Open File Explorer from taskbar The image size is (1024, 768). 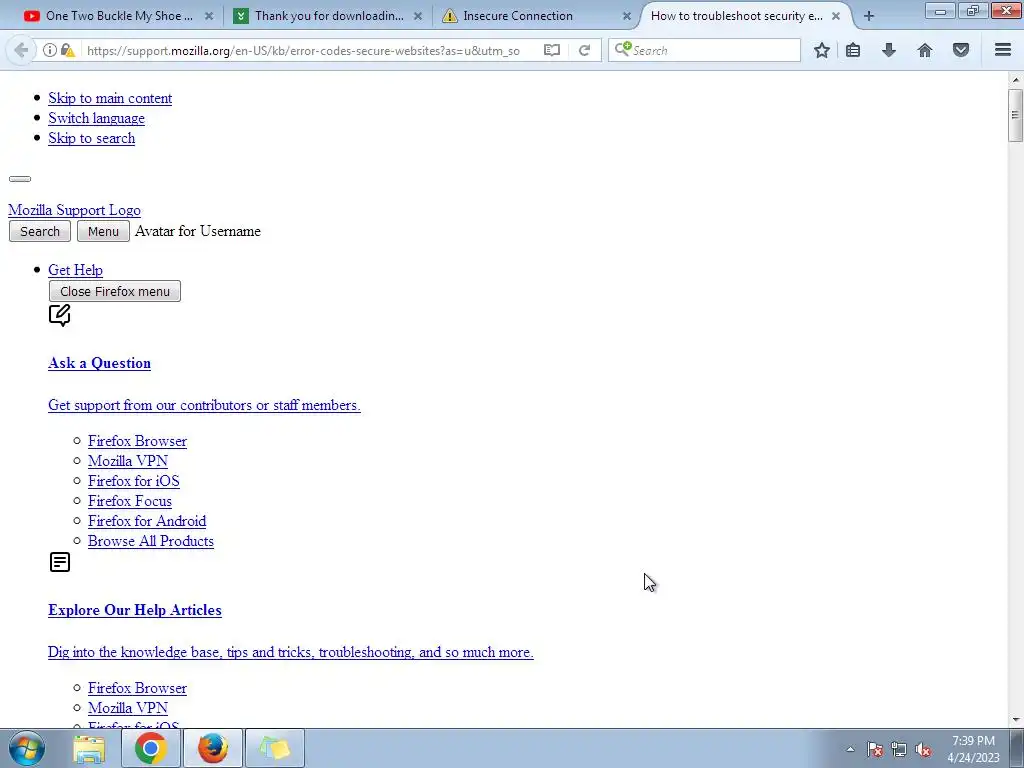[89, 749]
